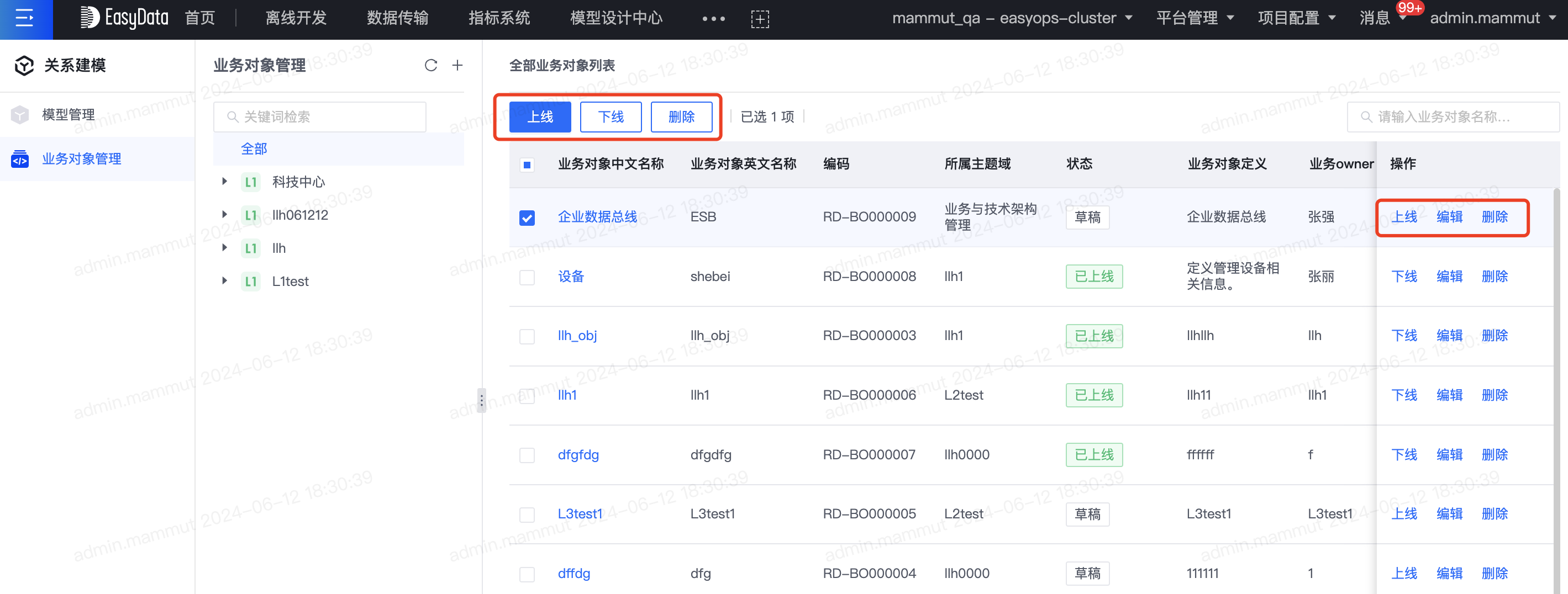Click the 删除 batch button
Viewport: 1568px width, 594px height.
point(681,116)
